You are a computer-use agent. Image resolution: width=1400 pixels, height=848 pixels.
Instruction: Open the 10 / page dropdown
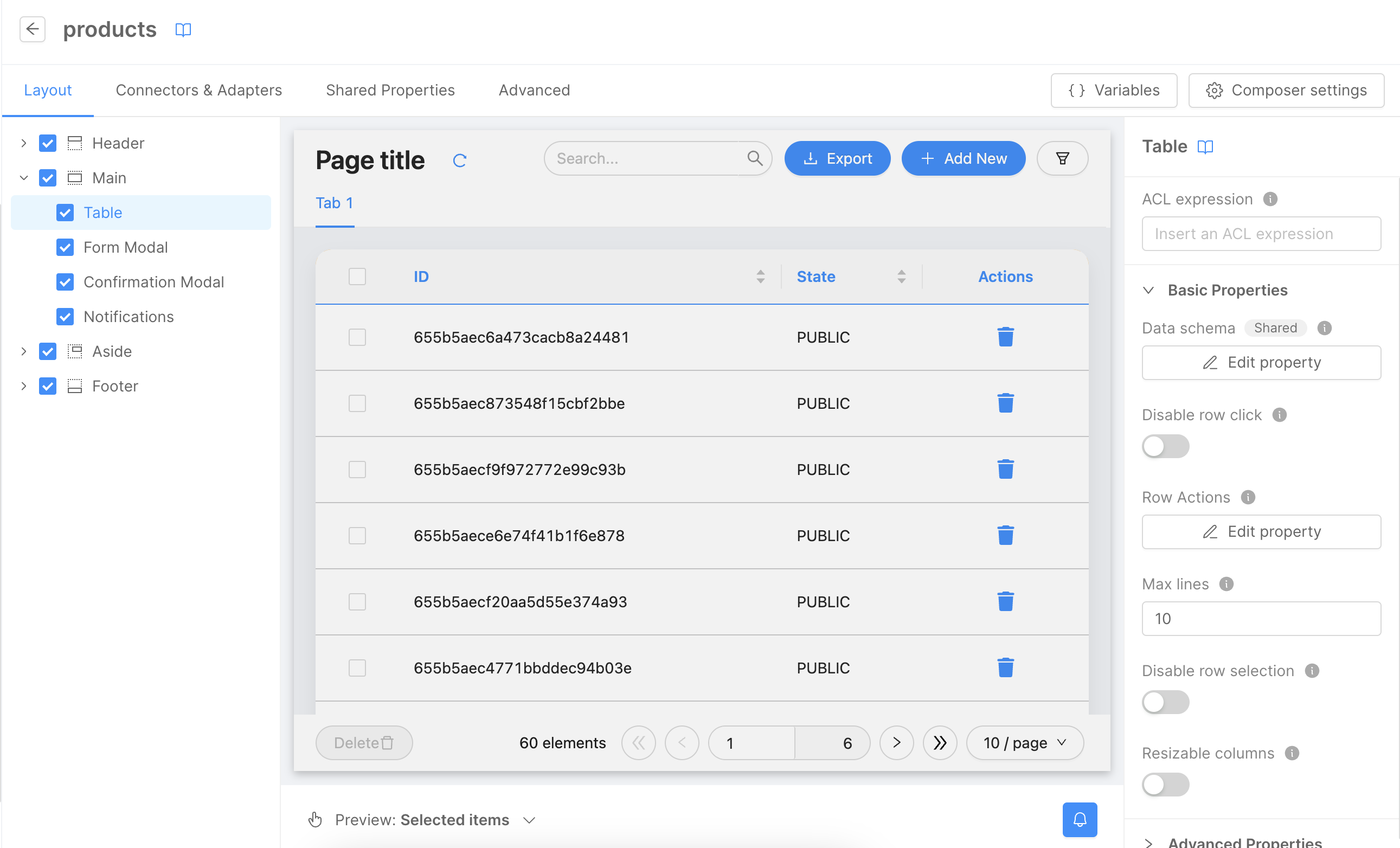click(1024, 742)
